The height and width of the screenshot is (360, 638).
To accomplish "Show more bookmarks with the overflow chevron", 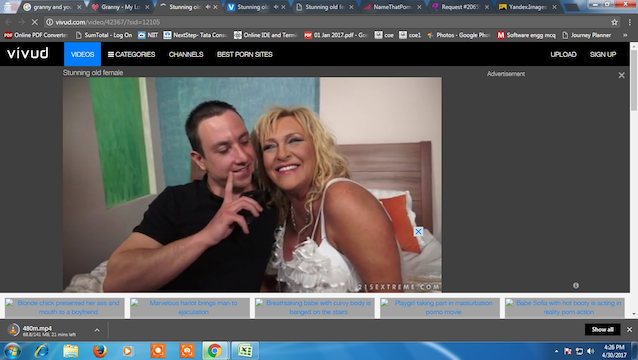I will [x=625, y=35].
